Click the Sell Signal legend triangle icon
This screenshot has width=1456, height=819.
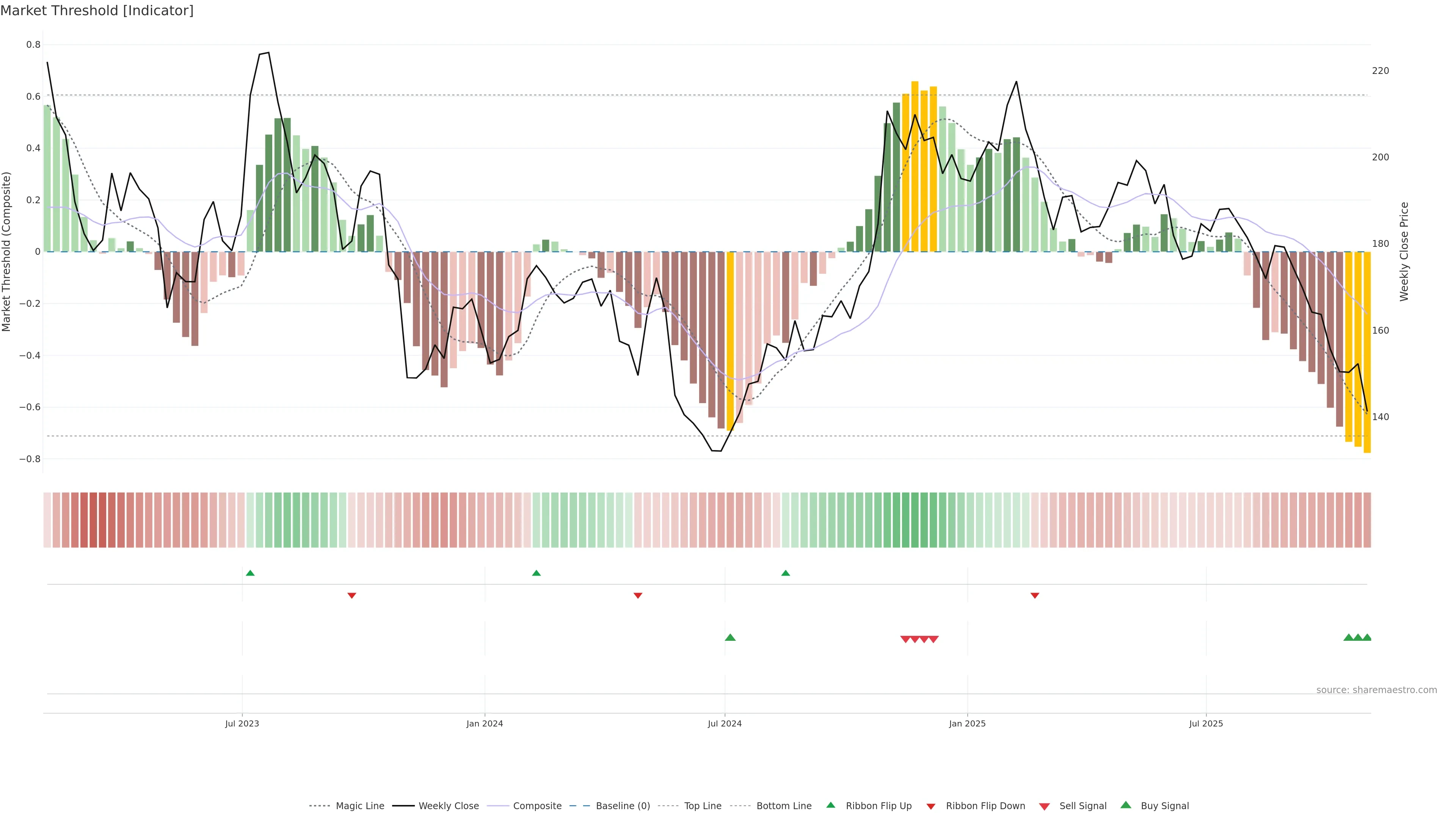coord(1044,806)
